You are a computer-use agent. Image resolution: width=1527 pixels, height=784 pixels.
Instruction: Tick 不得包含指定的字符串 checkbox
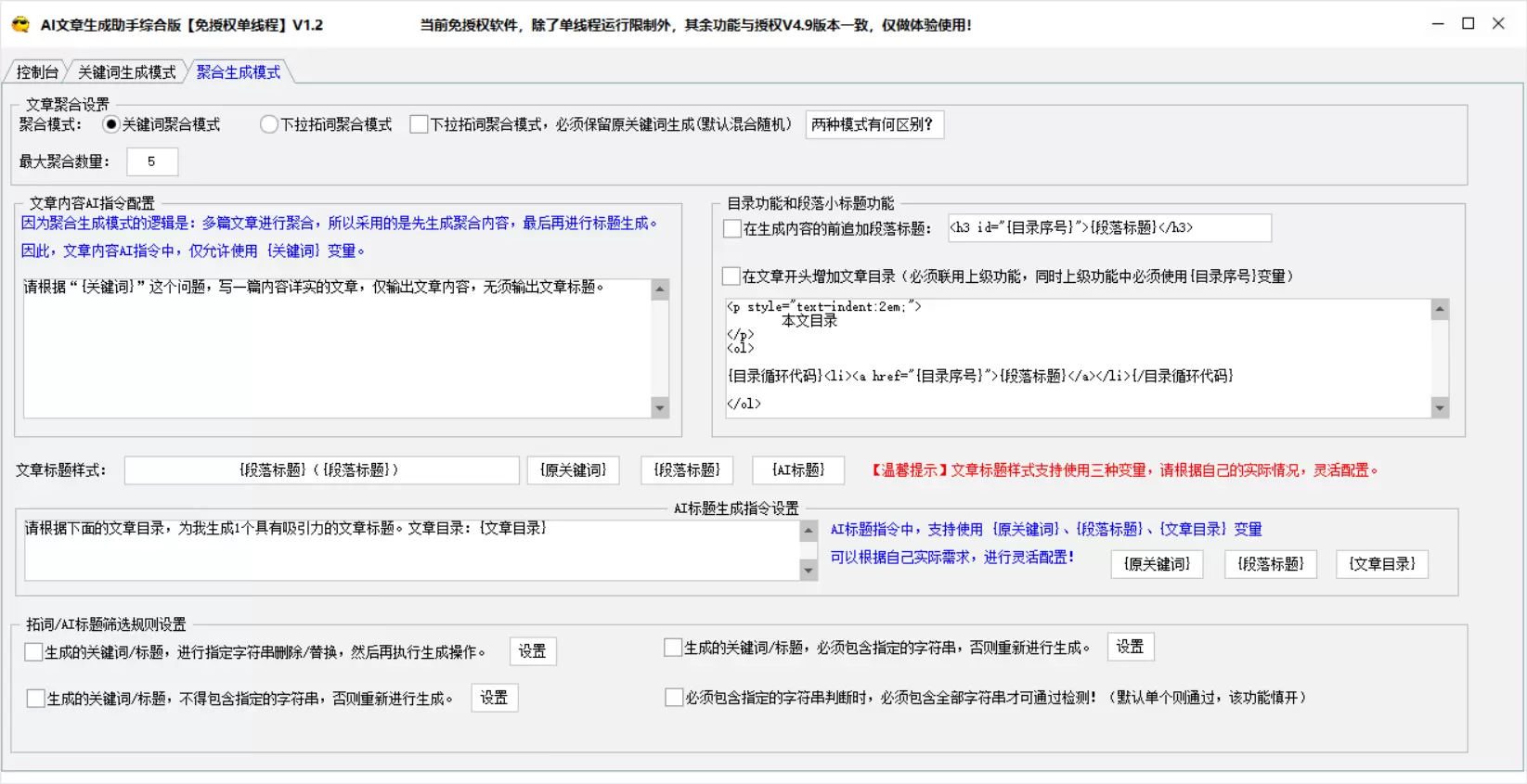(35, 699)
